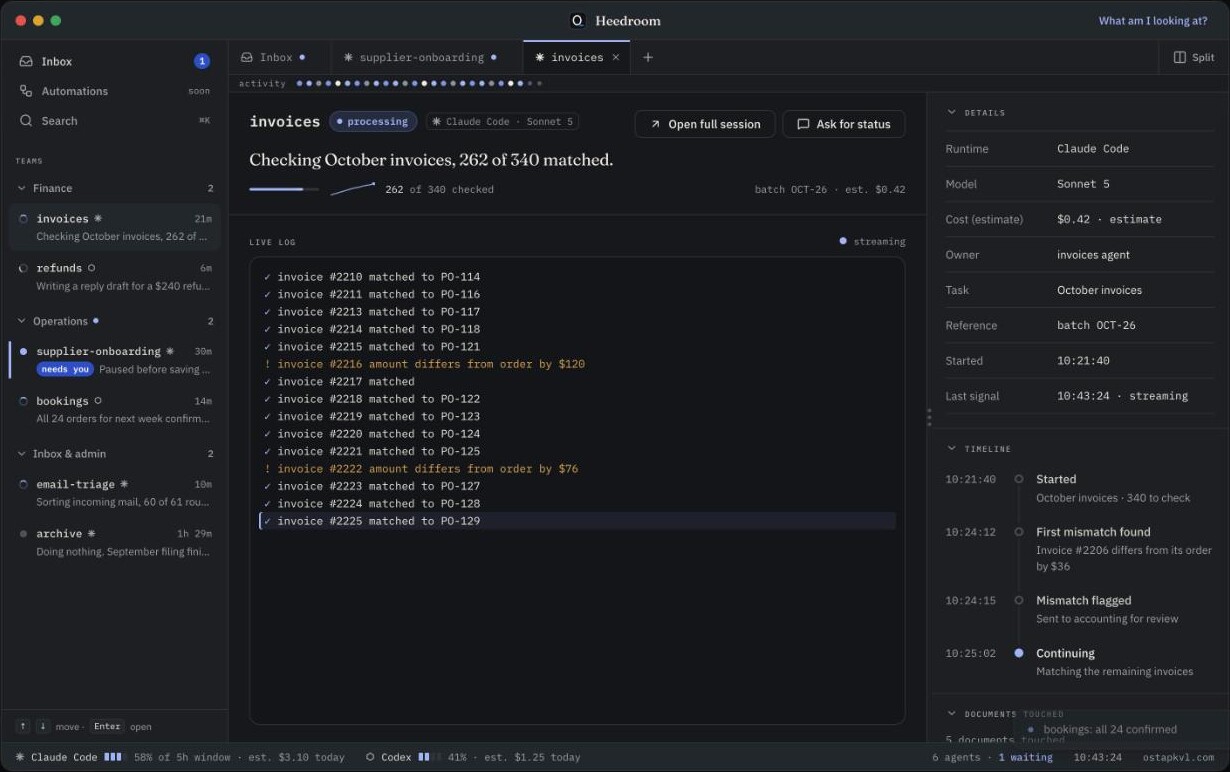The width and height of the screenshot is (1230, 772).
Task: Select the refunds agent row
Action: click(114, 277)
